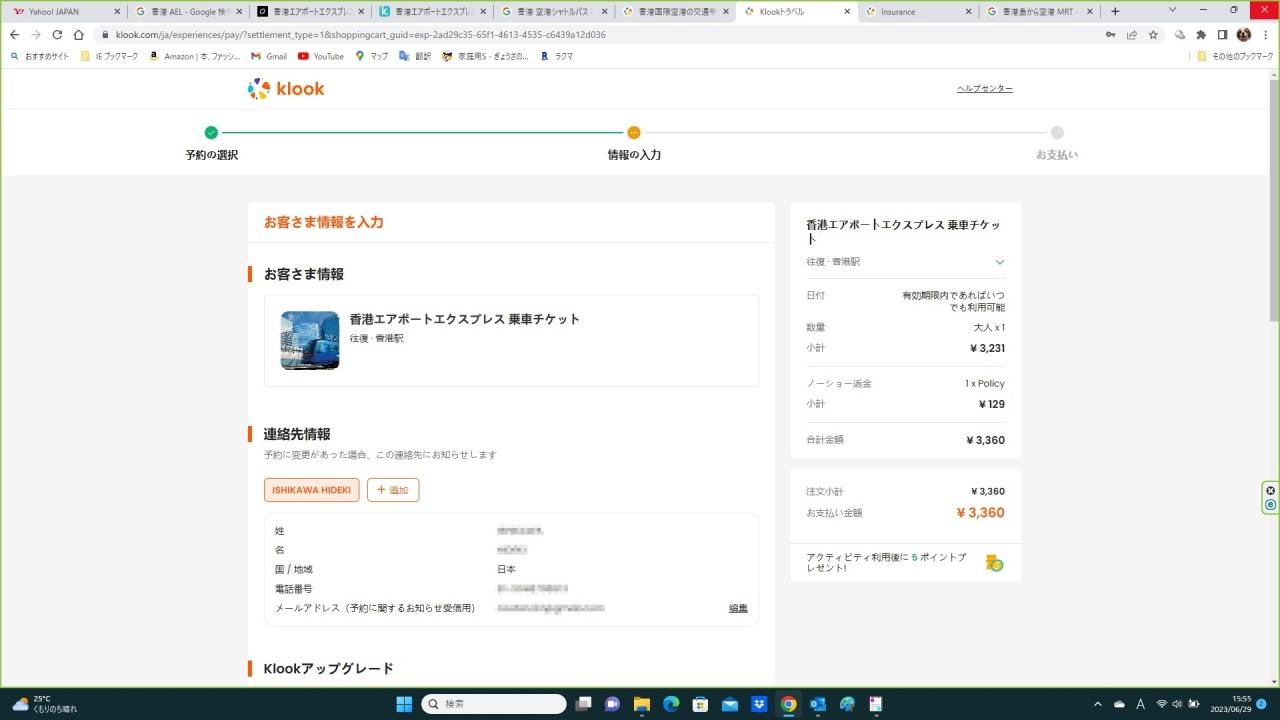1280x720 pixels.
Task: Open the YouTube bookmark
Action: (321, 56)
